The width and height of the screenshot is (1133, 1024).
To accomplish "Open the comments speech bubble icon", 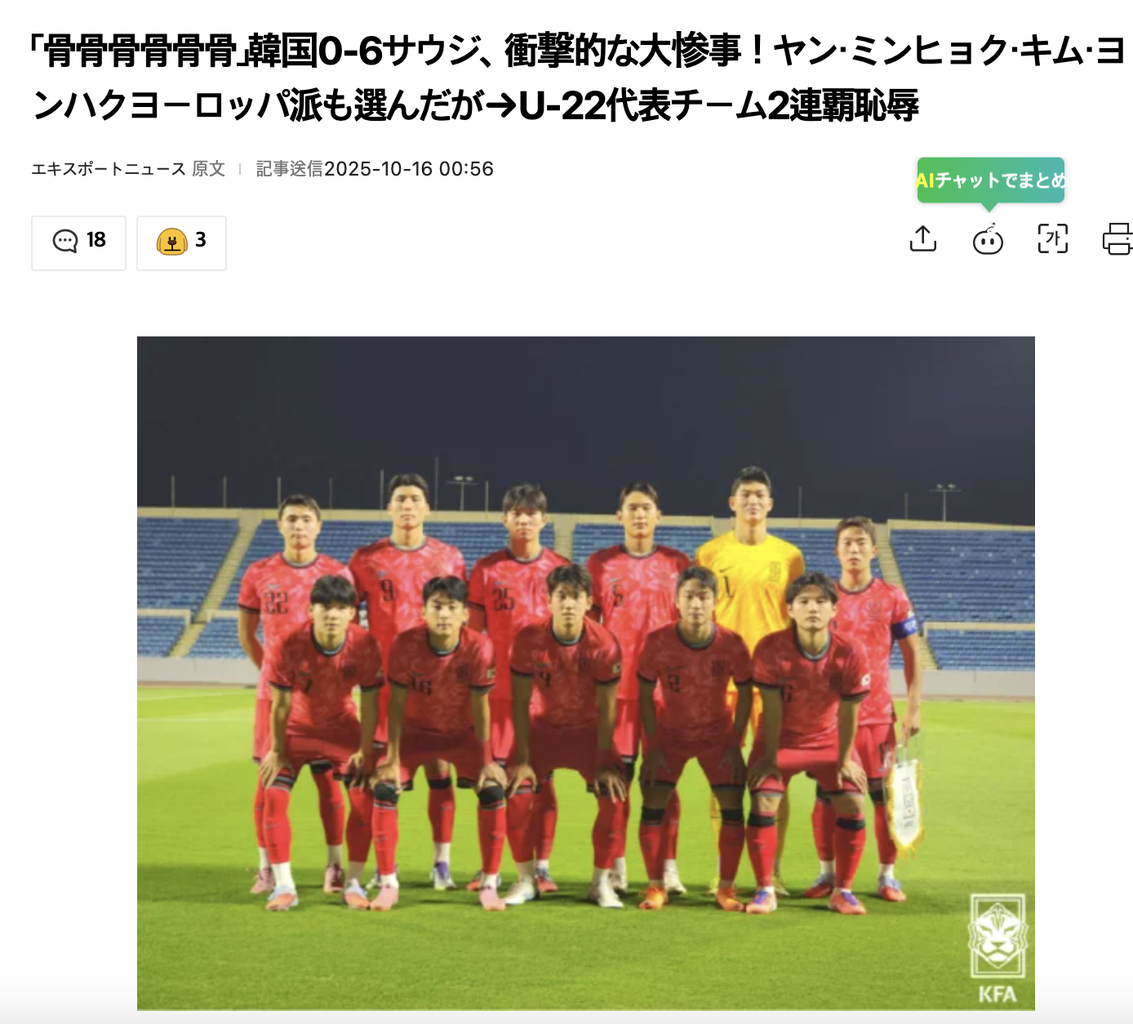I will (65, 241).
